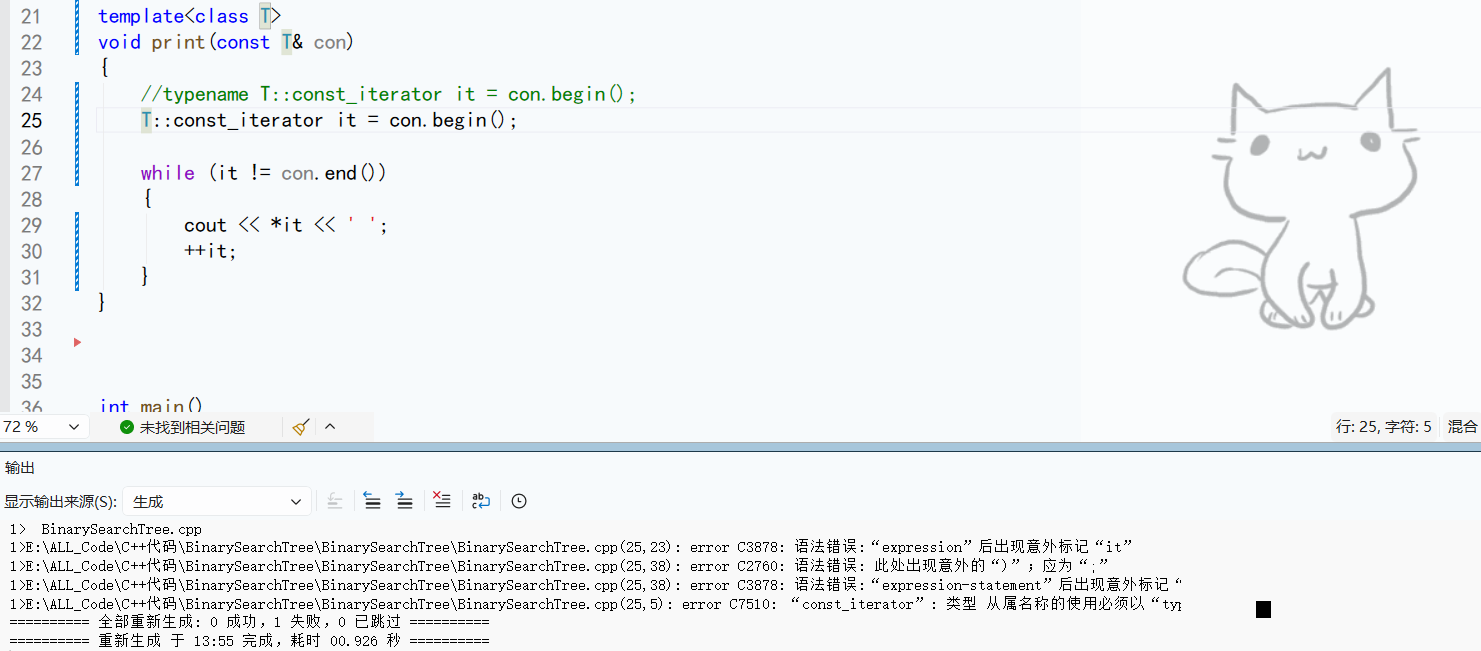The height and width of the screenshot is (651, 1481).
Task: Click the bookmark marker beside line 33
Action: pyautogui.click(x=77, y=343)
